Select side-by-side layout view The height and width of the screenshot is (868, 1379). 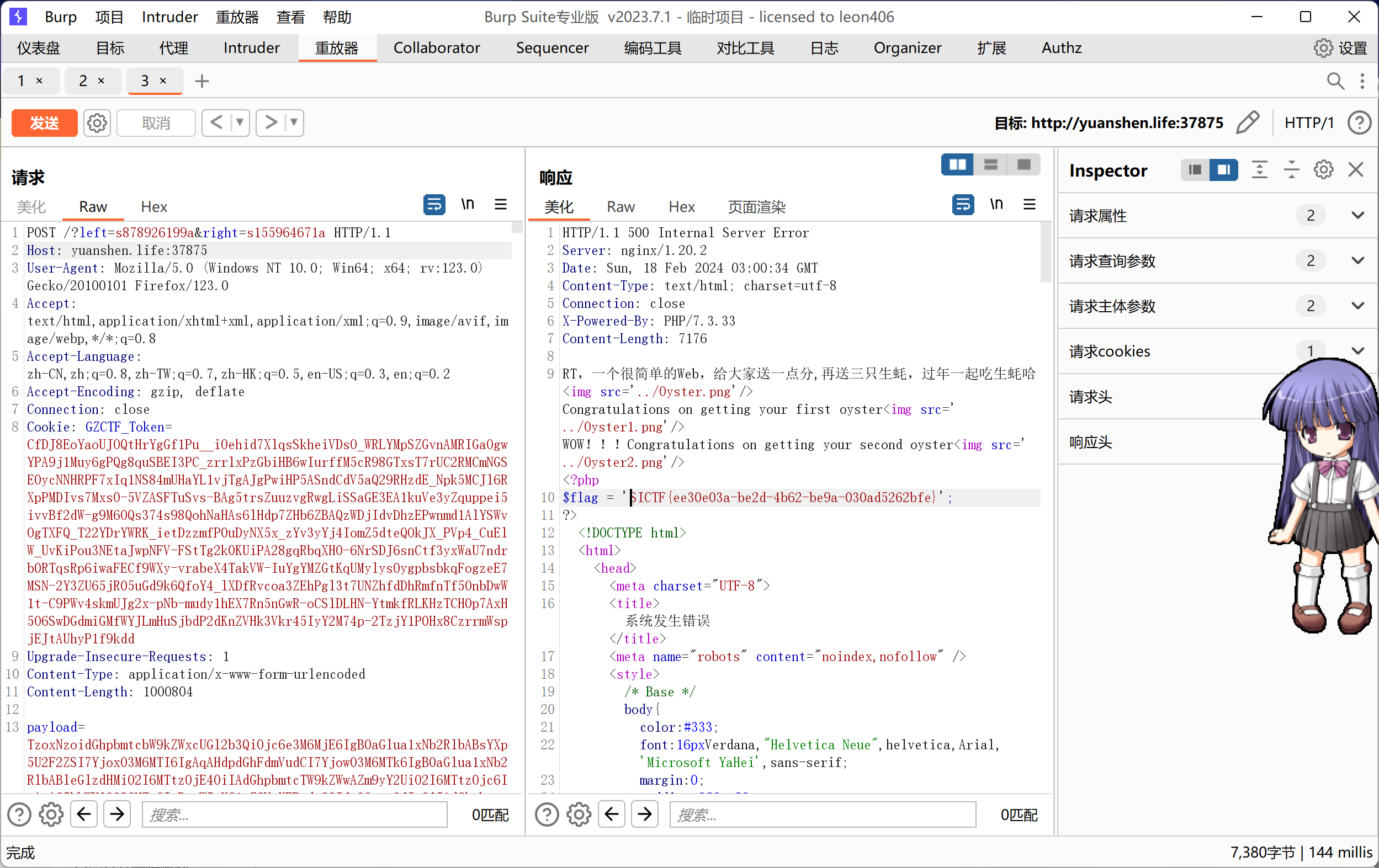click(x=957, y=165)
